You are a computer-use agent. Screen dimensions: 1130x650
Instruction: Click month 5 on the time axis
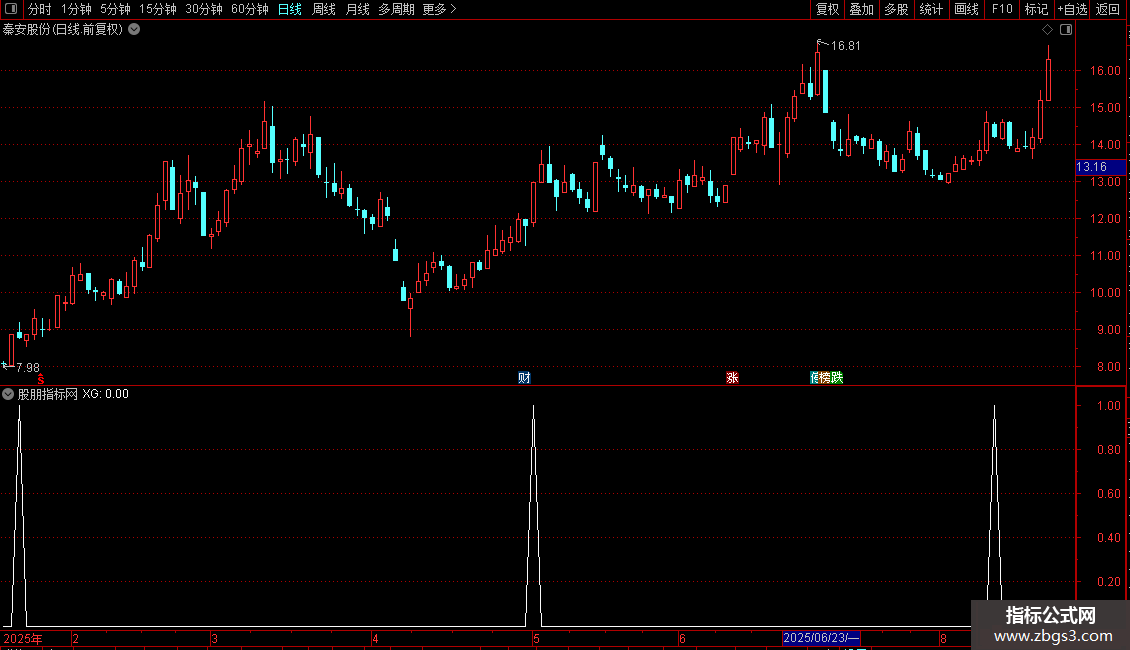(536, 638)
